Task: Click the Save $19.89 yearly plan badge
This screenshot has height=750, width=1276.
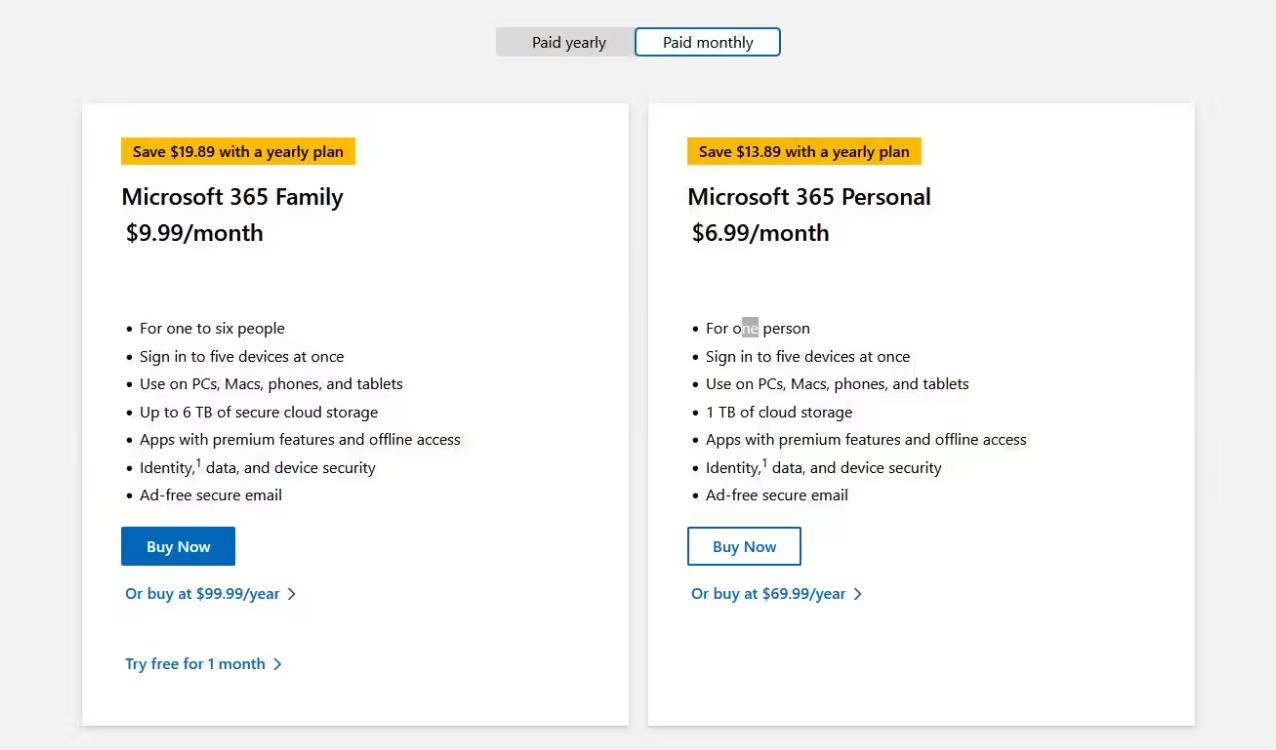Action: tap(238, 152)
